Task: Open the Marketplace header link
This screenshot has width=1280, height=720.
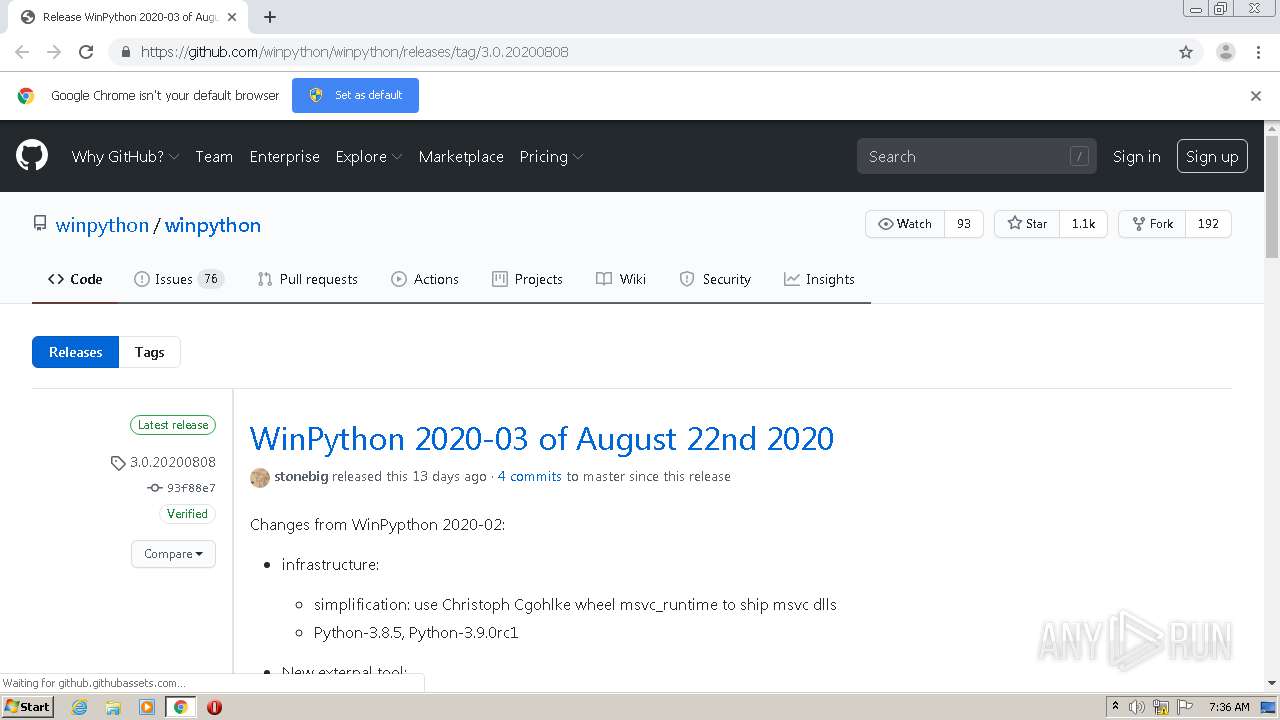Action: [461, 156]
